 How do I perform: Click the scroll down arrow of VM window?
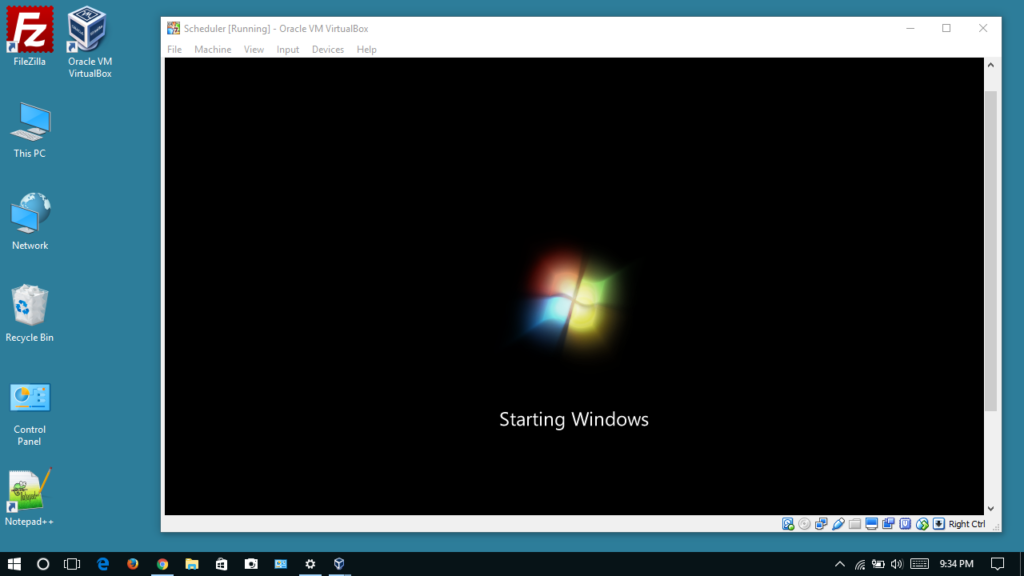(x=991, y=508)
